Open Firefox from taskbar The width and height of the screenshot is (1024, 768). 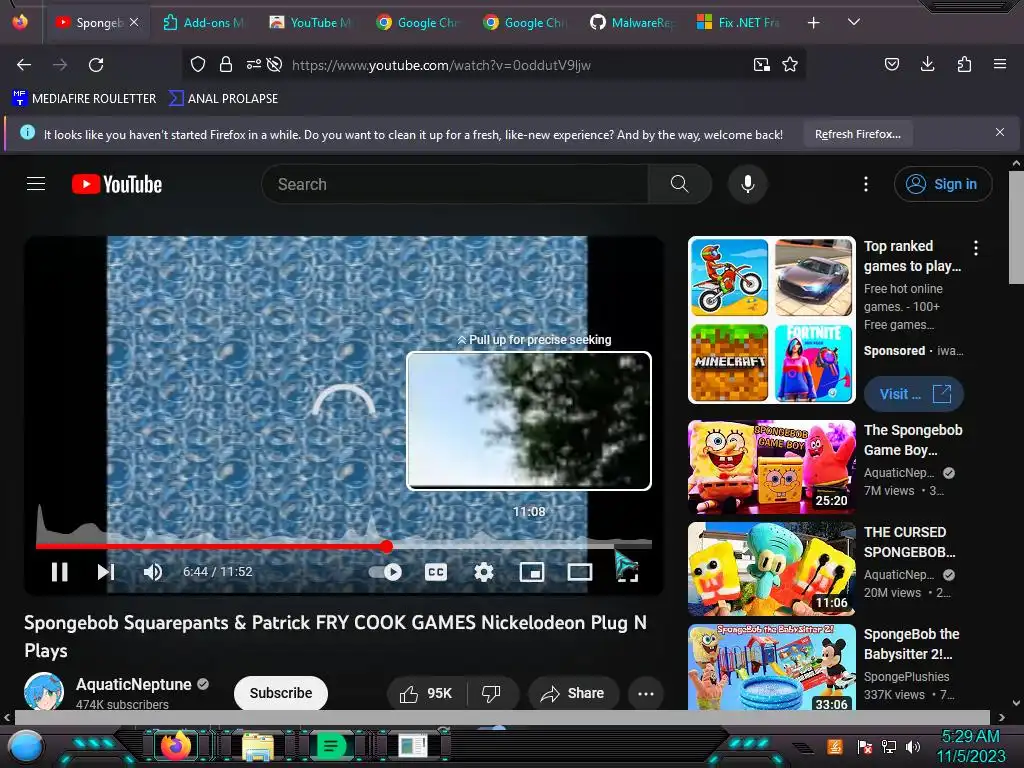[x=176, y=746]
